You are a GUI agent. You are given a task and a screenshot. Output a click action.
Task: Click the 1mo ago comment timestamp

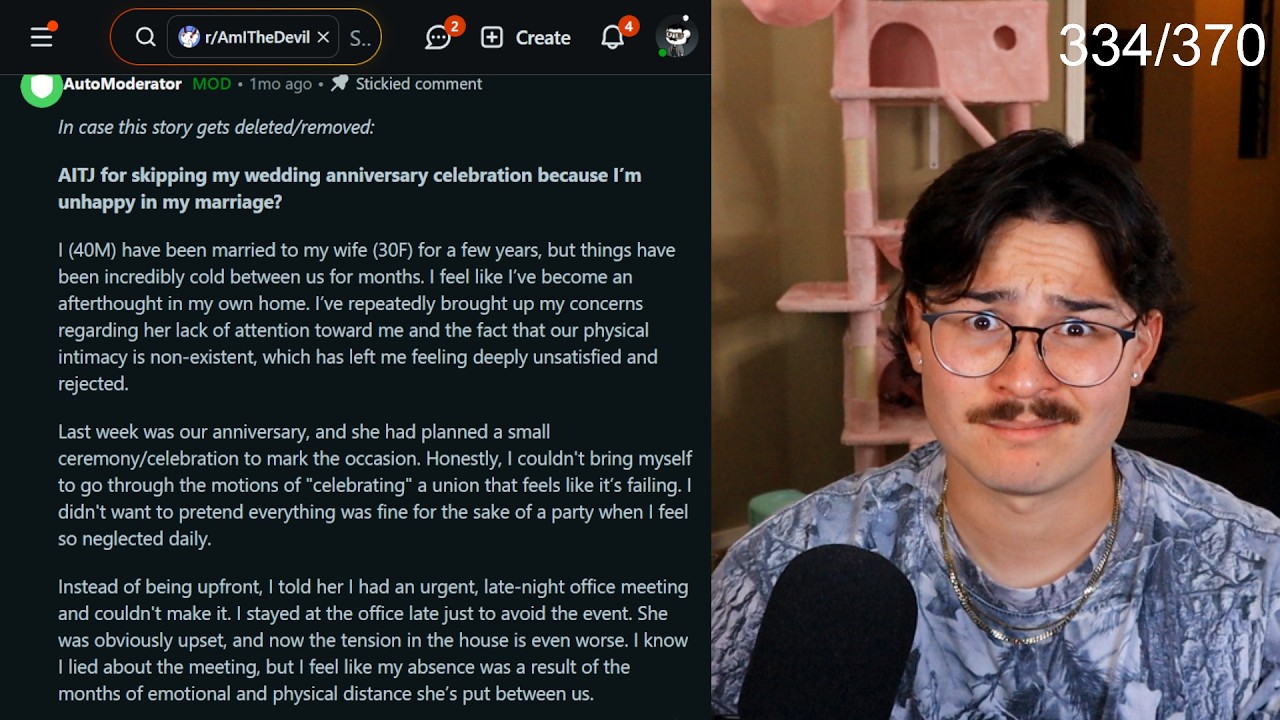[x=280, y=84]
